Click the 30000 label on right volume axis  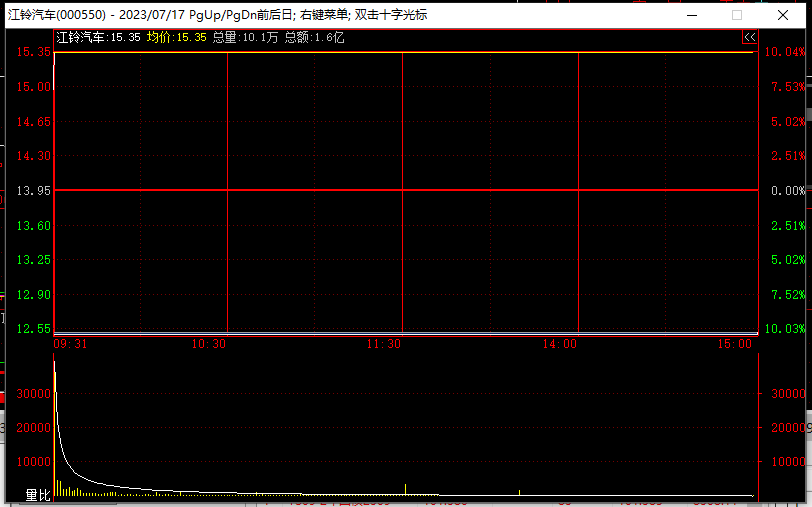pos(788,394)
